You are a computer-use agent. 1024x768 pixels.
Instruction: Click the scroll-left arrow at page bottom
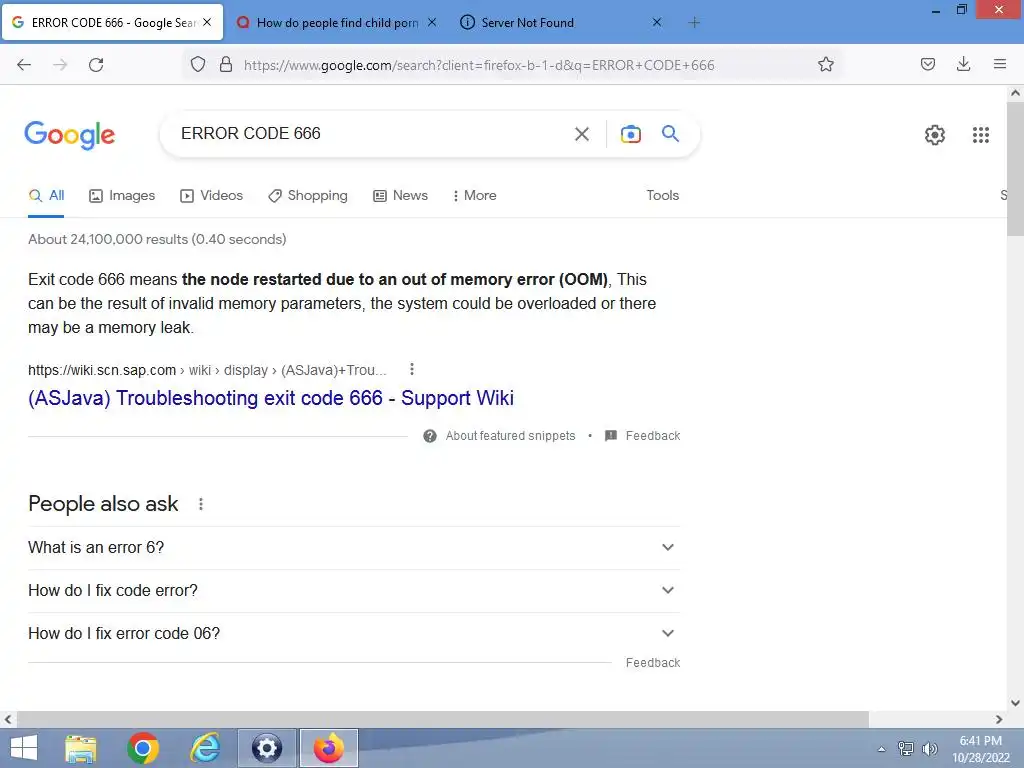[x=8, y=719]
